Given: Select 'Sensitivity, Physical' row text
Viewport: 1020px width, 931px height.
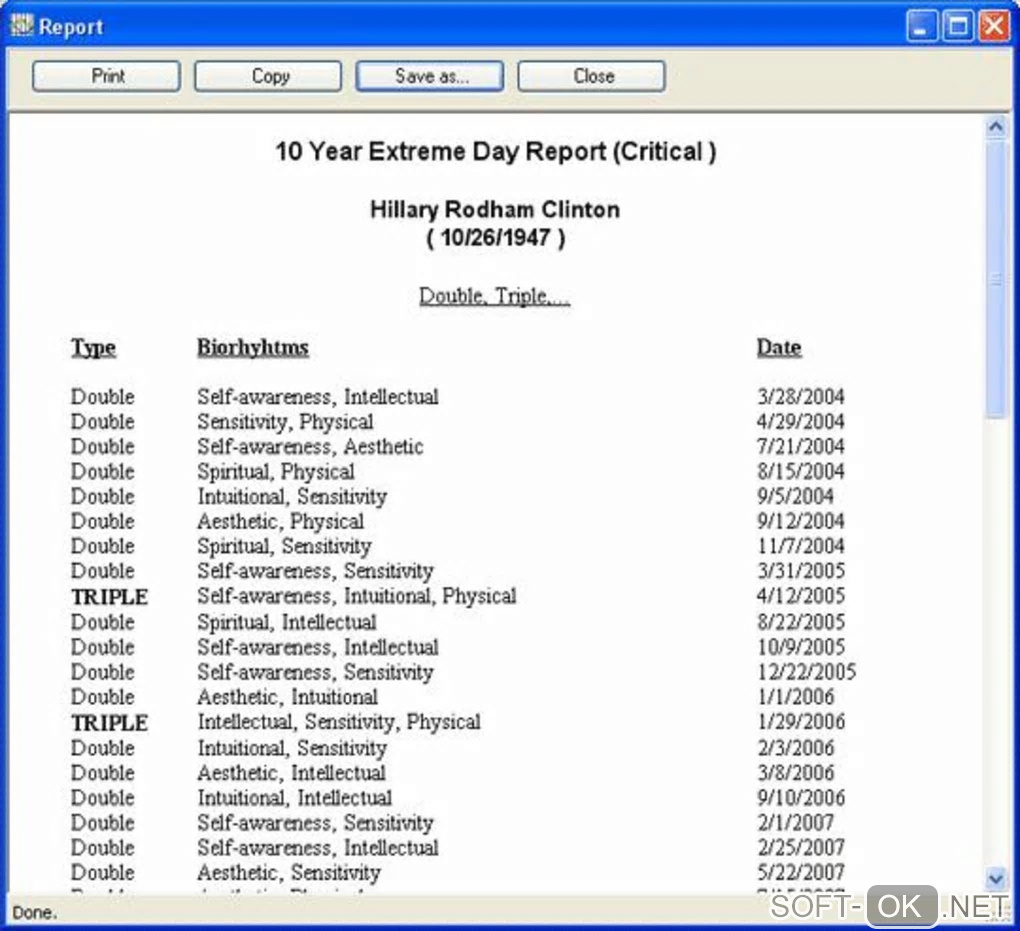Looking at the screenshot, I should (286, 422).
